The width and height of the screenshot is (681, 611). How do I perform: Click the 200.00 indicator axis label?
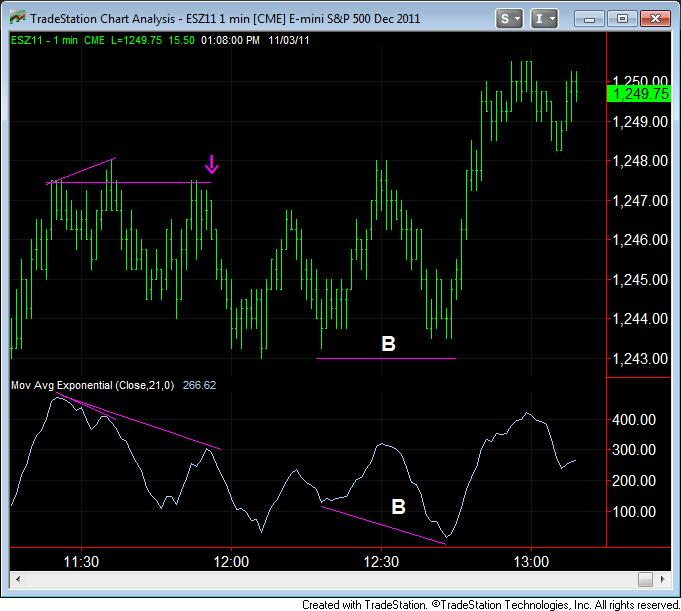pyautogui.click(x=634, y=481)
